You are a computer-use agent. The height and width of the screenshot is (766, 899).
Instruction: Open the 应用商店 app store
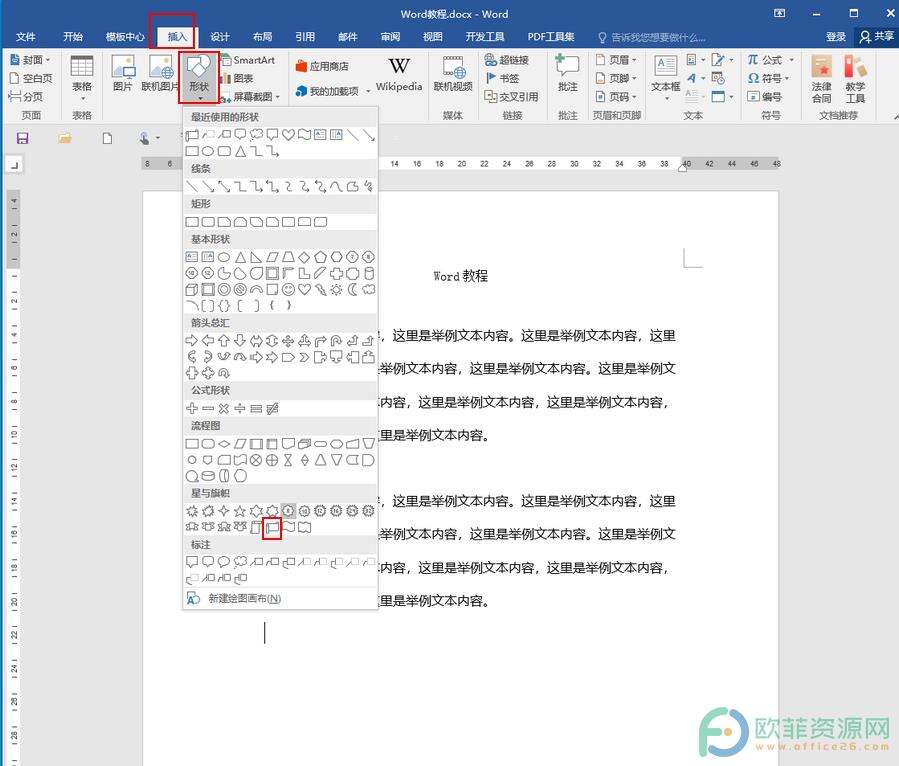click(322, 66)
